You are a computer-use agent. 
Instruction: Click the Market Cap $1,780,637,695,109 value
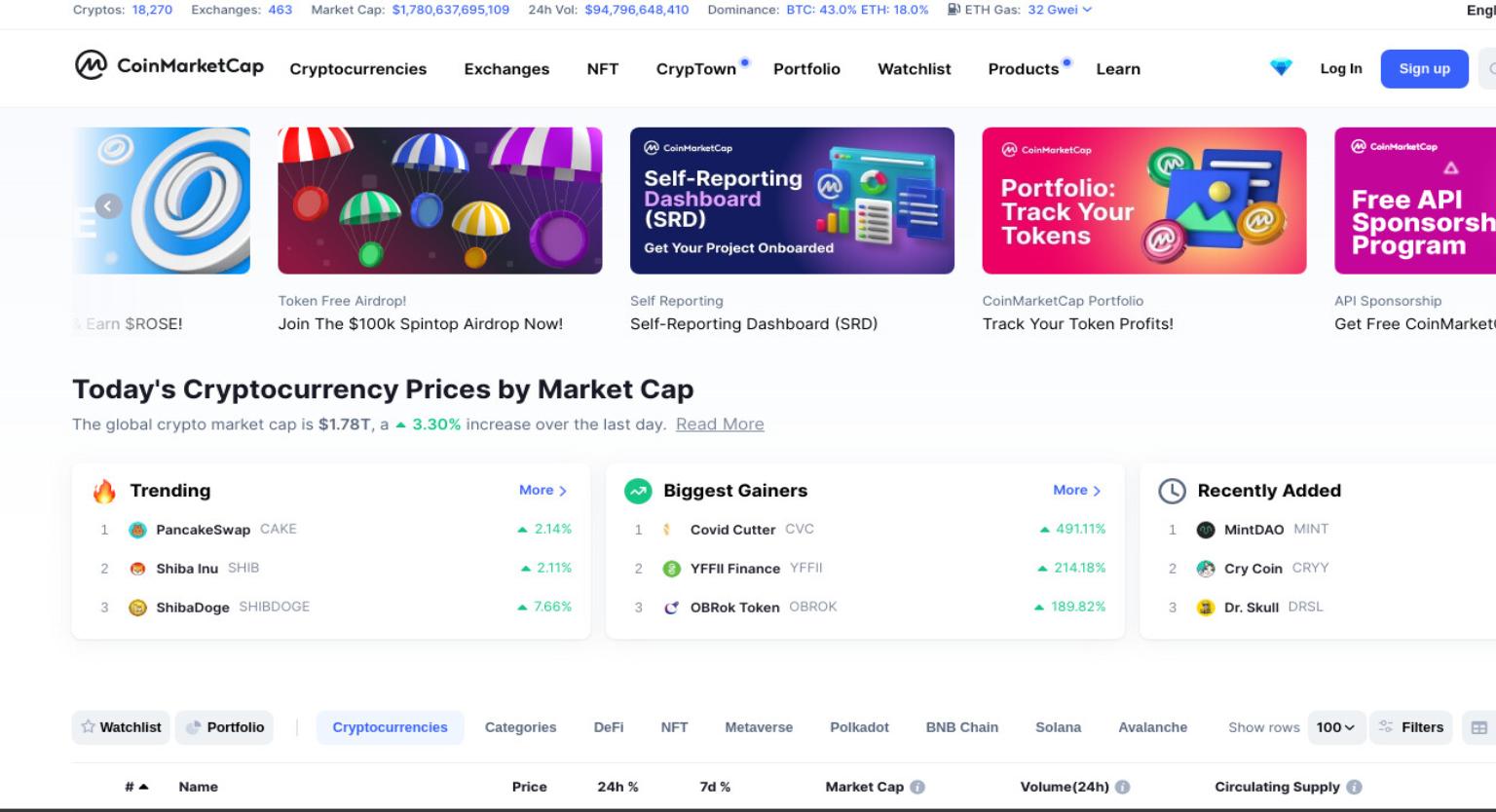coord(450,10)
